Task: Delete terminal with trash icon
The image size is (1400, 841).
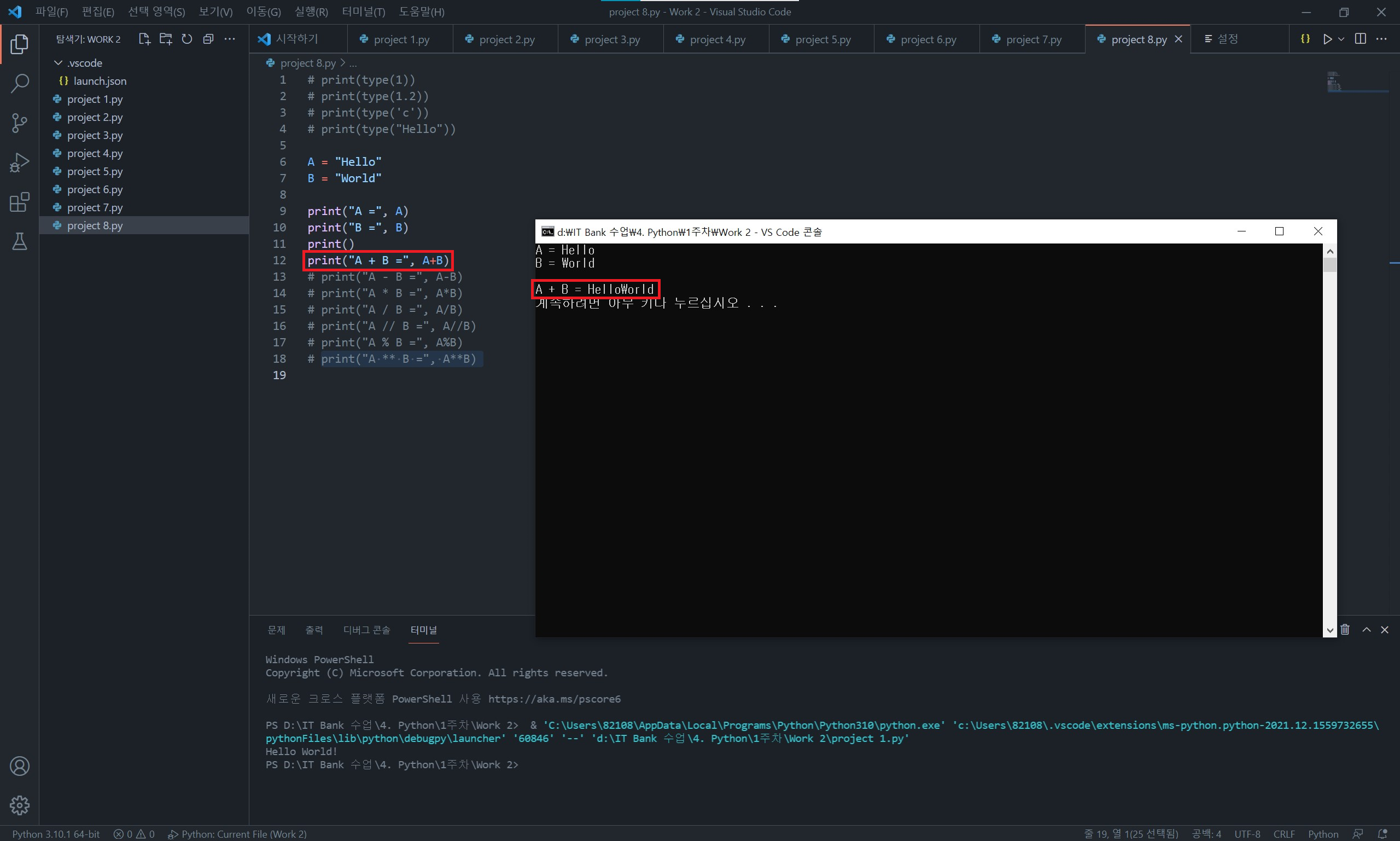Action: (1345, 630)
